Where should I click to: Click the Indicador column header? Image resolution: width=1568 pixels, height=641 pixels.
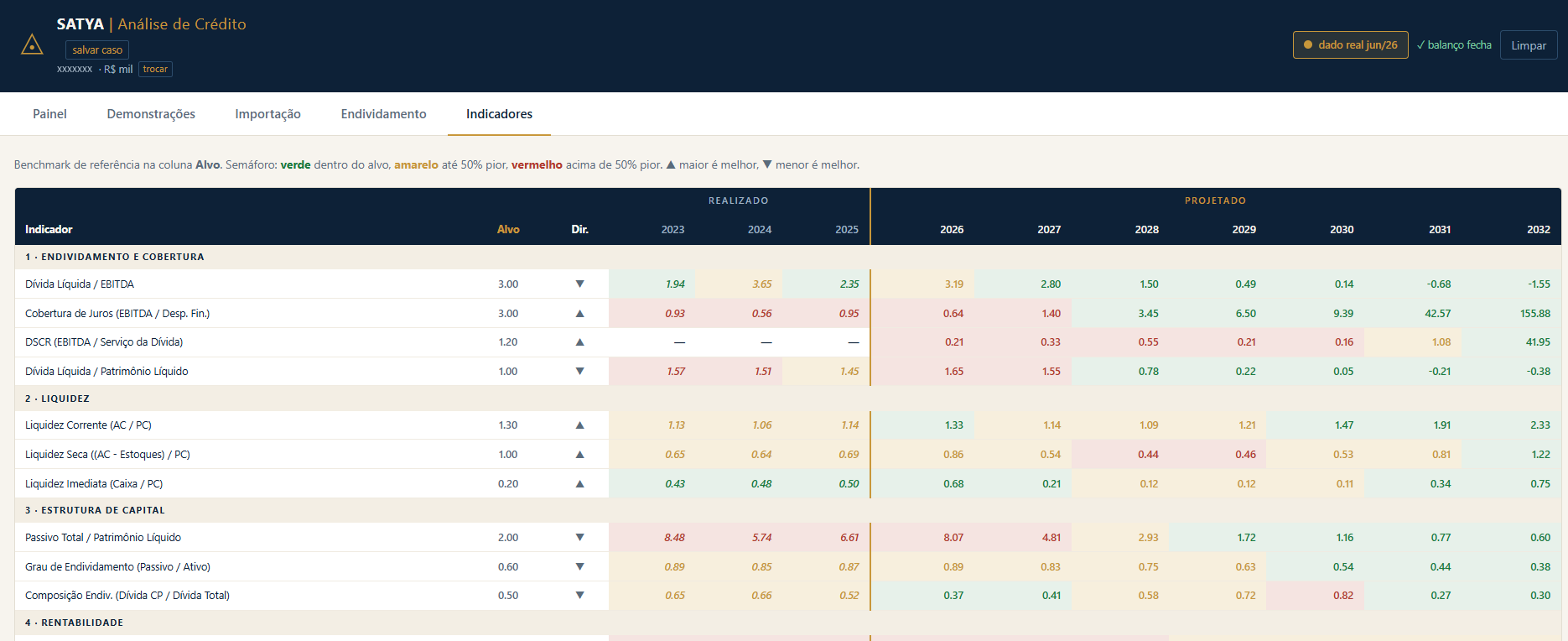[x=49, y=230]
